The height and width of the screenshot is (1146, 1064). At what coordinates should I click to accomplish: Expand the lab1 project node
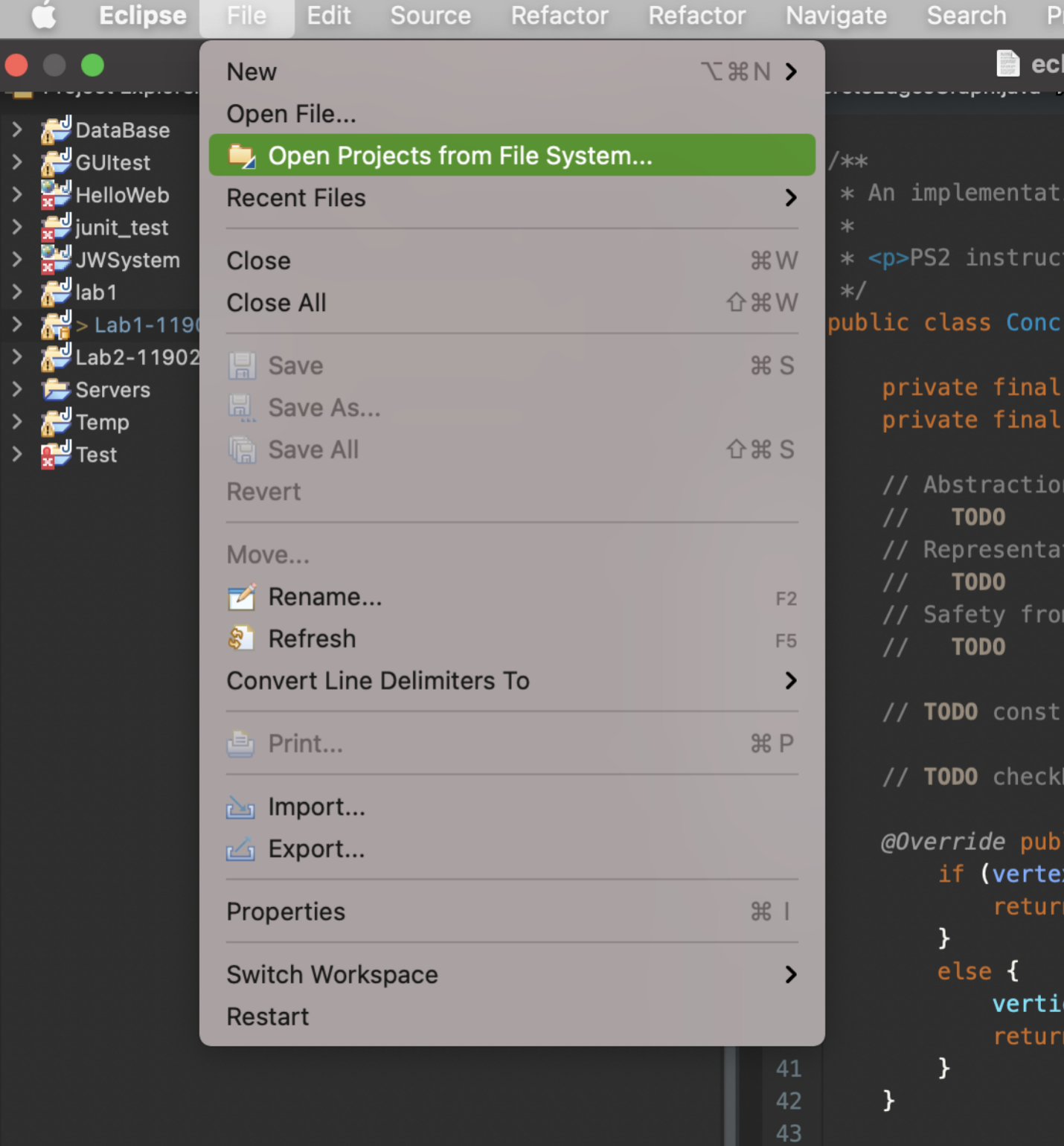pyautogui.click(x=17, y=292)
